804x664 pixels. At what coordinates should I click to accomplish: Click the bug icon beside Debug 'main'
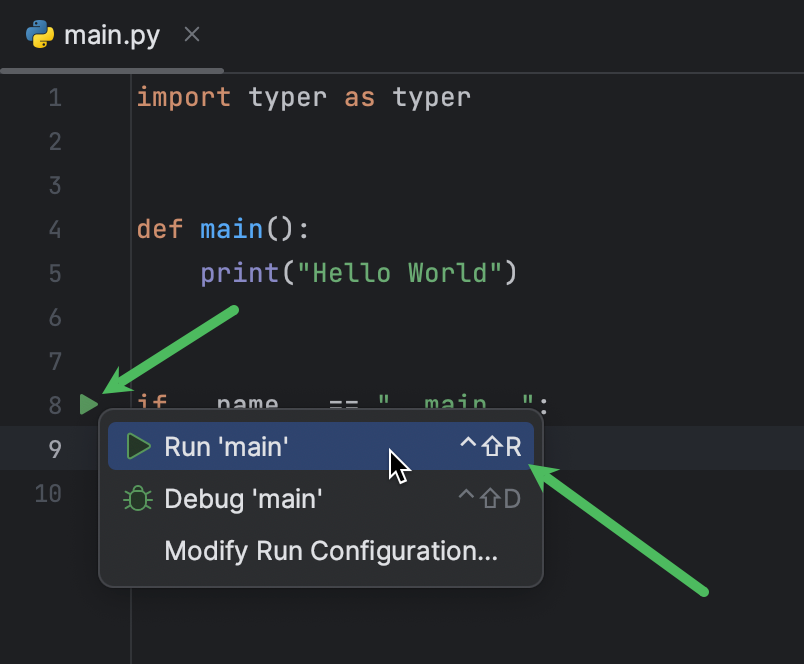(x=138, y=498)
